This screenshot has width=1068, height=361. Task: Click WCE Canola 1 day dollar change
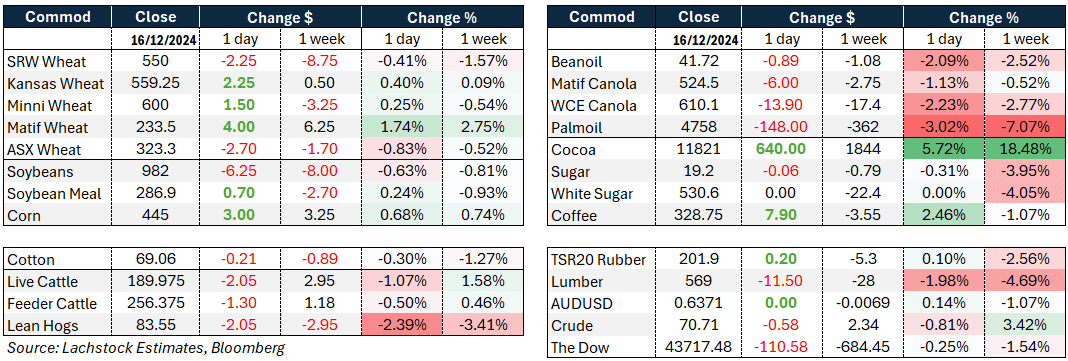[x=787, y=106]
